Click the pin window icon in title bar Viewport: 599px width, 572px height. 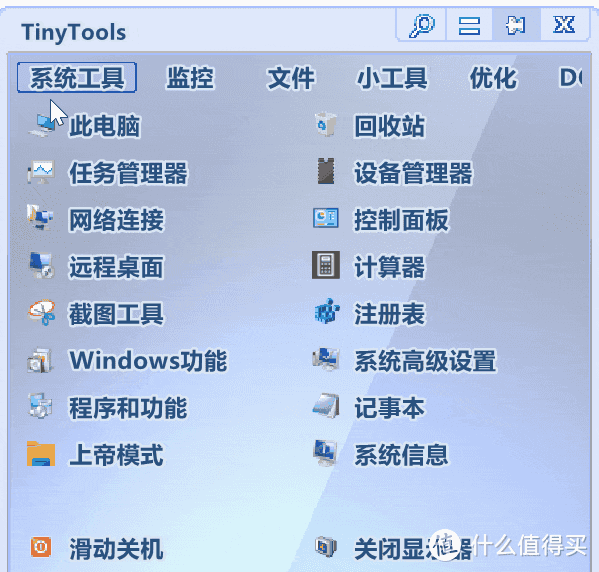pyautogui.click(x=516, y=25)
